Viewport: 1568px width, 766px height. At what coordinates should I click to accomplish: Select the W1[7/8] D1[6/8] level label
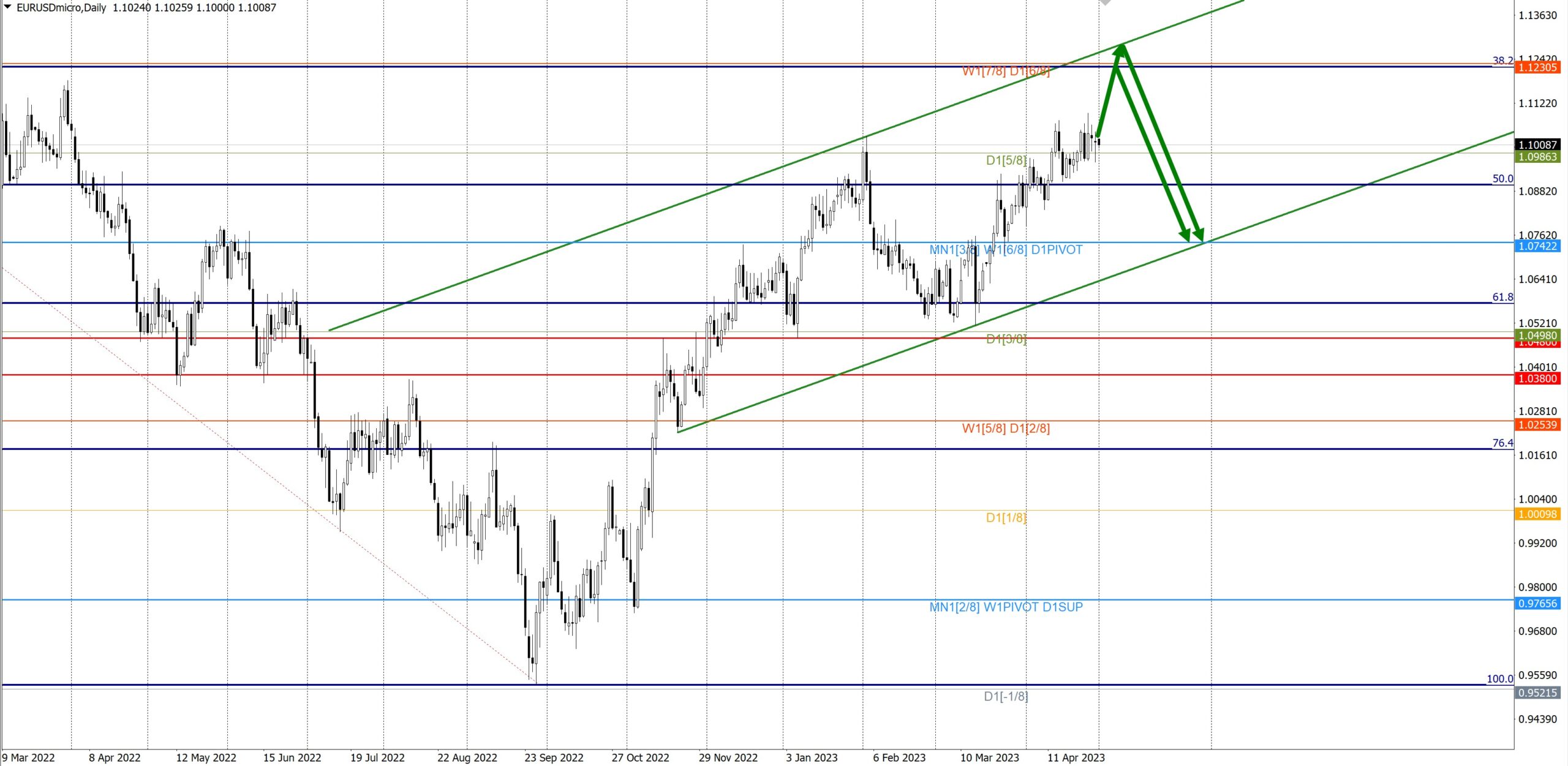1006,71
